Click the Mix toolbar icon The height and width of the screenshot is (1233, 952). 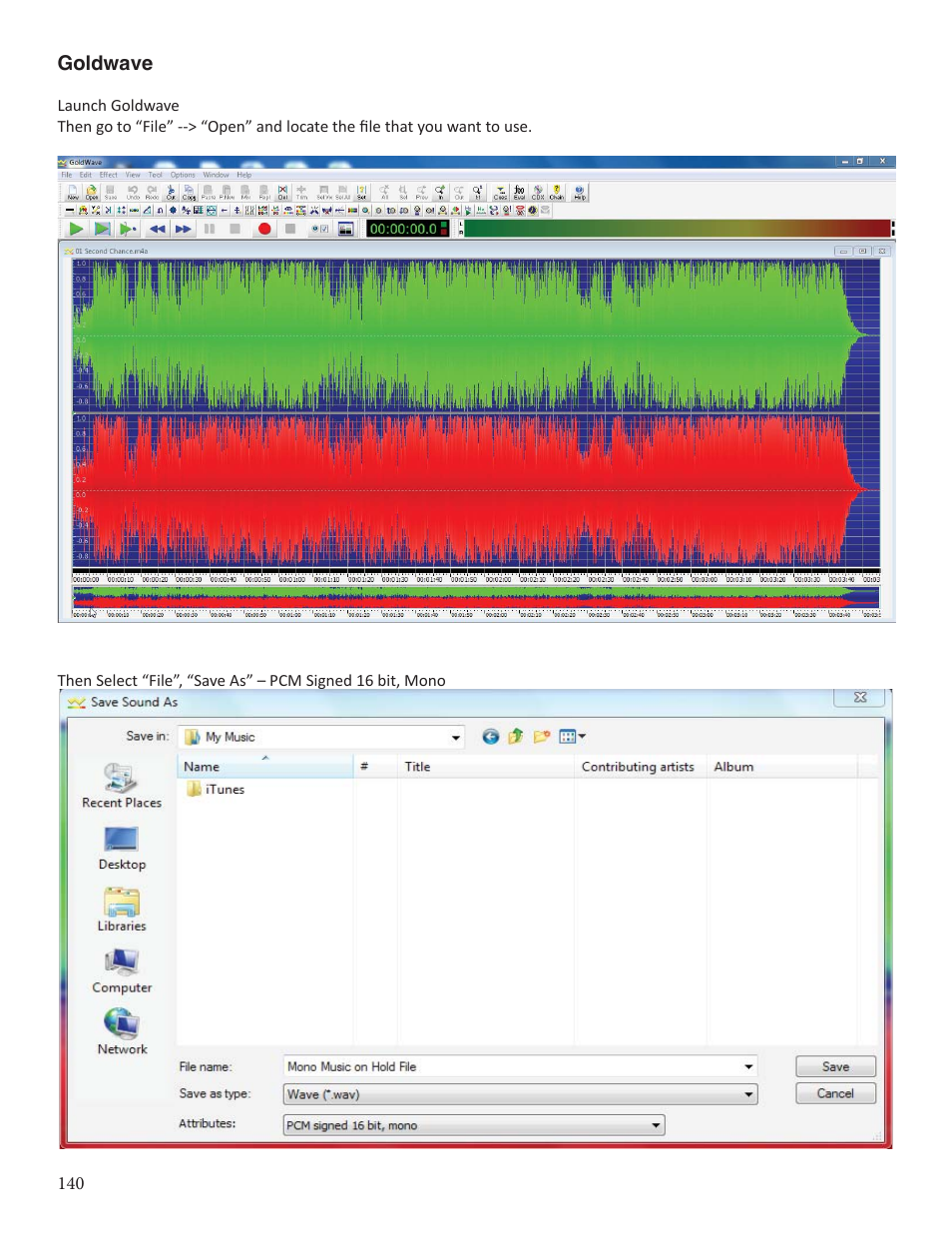[245, 192]
